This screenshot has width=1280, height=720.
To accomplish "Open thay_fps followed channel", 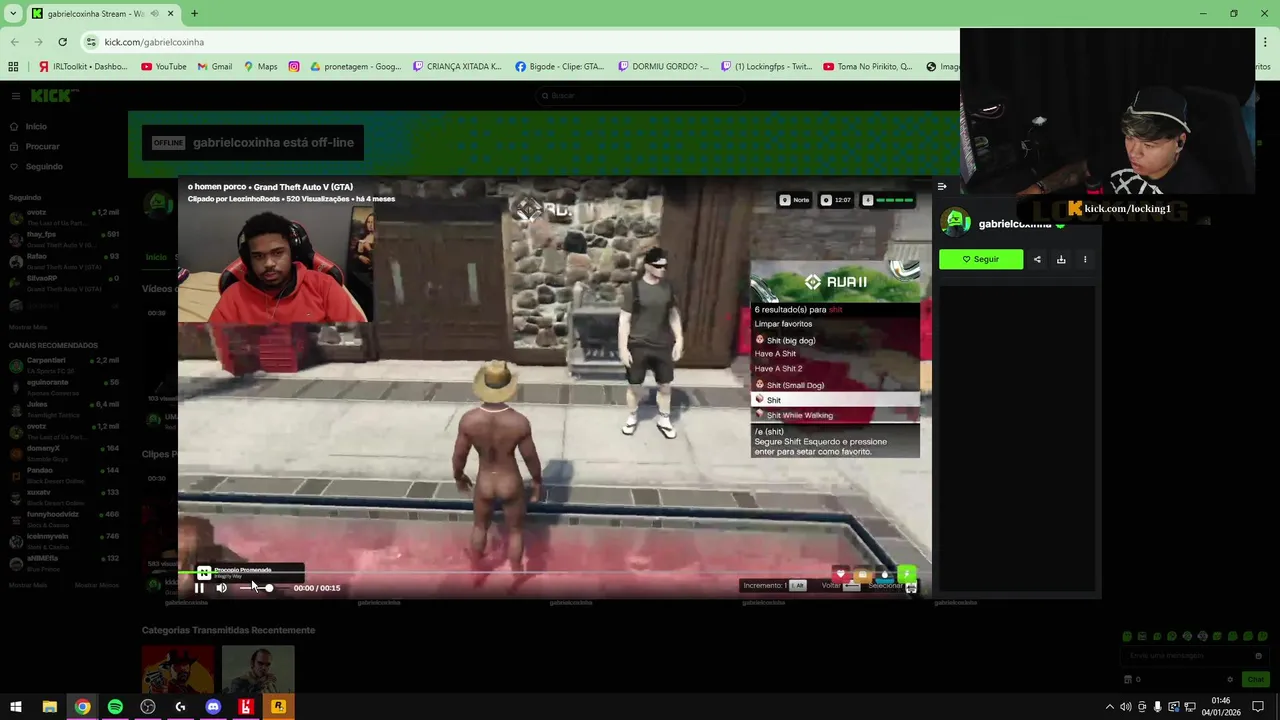I will (64, 239).
